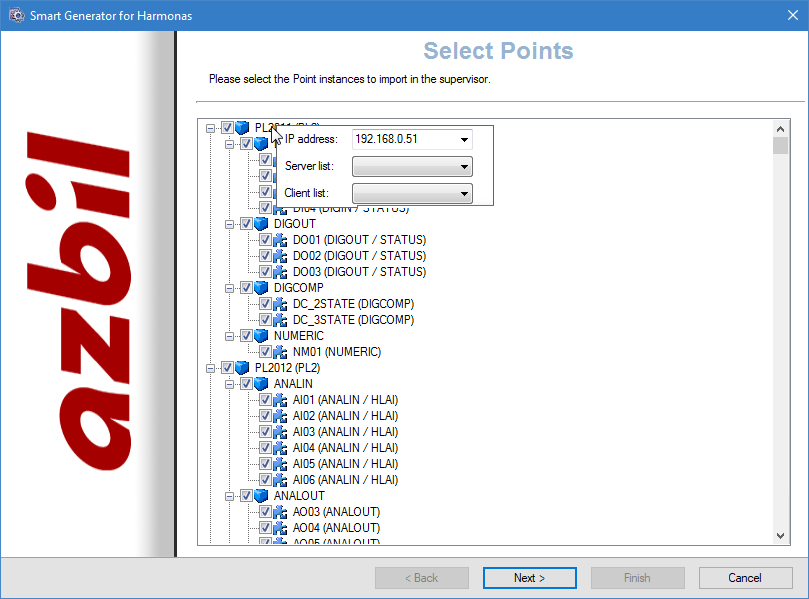The image size is (809, 599).
Task: Click the scrollbar down arrow in the tree
Action: tap(781, 536)
